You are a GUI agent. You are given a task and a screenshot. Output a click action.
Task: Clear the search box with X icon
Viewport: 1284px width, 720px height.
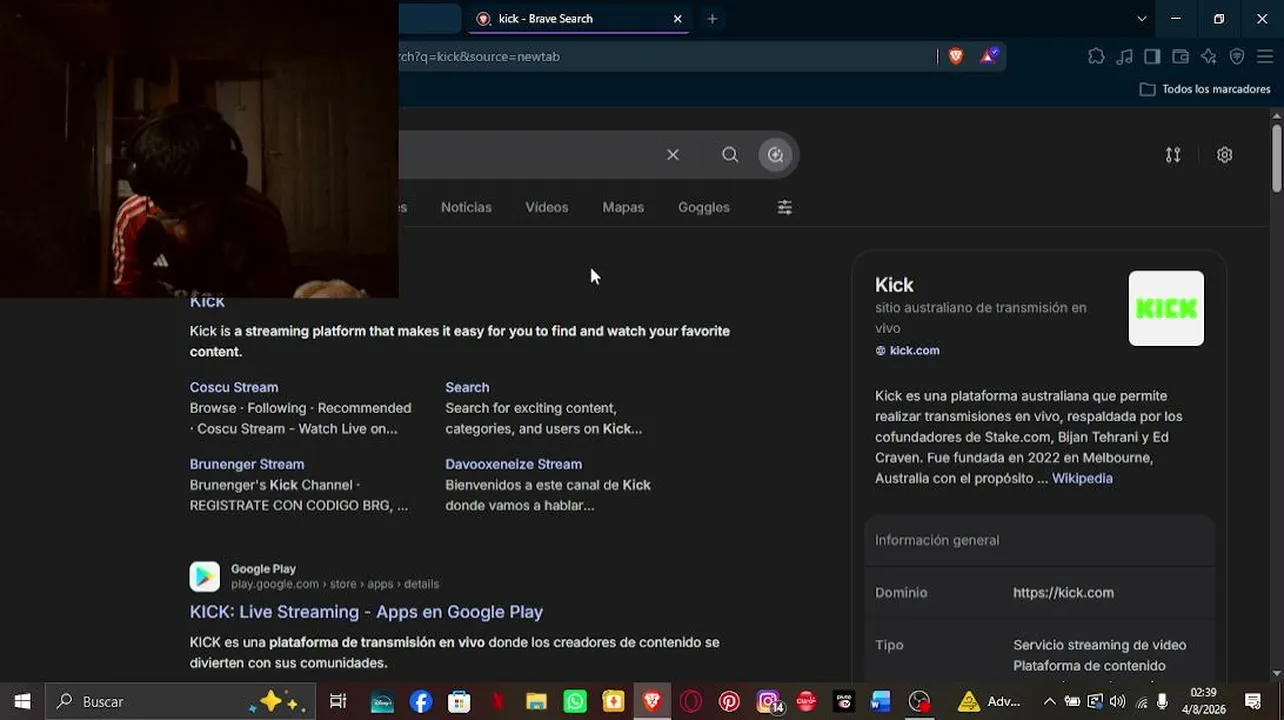tap(673, 155)
